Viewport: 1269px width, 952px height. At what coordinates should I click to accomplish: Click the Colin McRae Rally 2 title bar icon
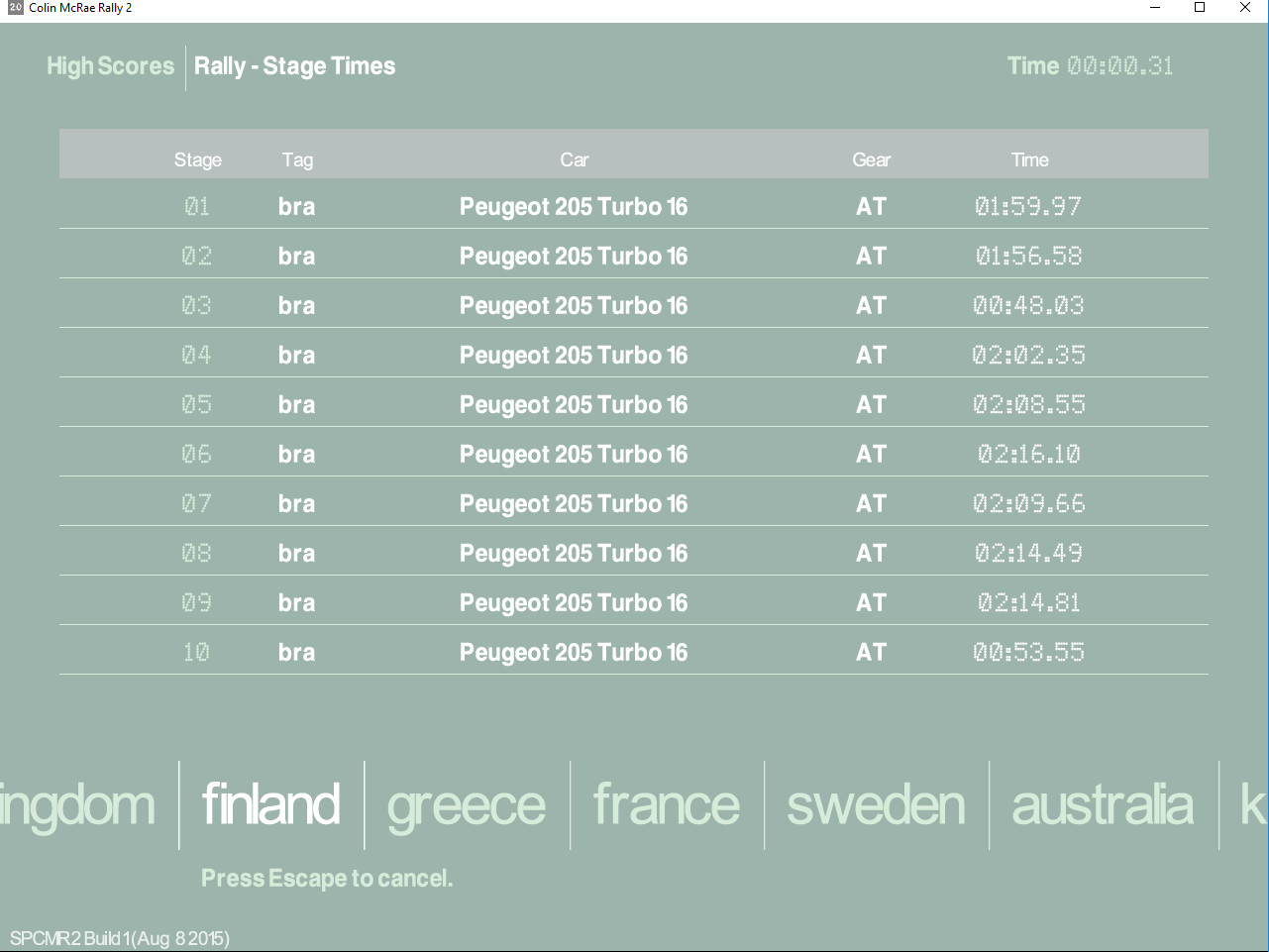15,8
